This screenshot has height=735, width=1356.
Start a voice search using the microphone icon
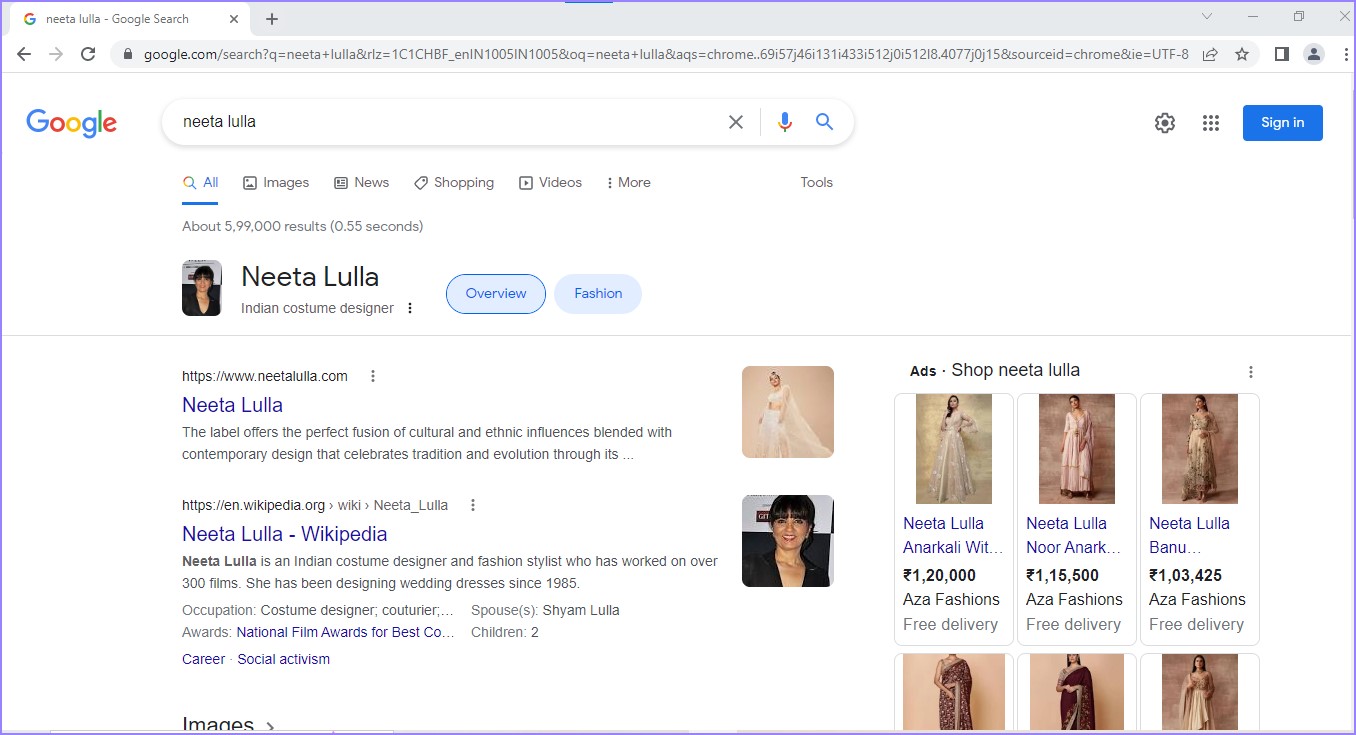pos(784,121)
